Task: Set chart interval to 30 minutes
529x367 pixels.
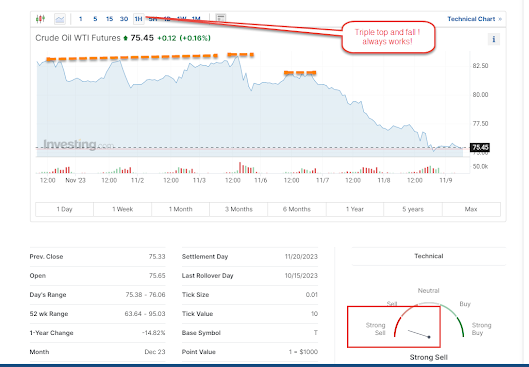Action: click(124, 19)
